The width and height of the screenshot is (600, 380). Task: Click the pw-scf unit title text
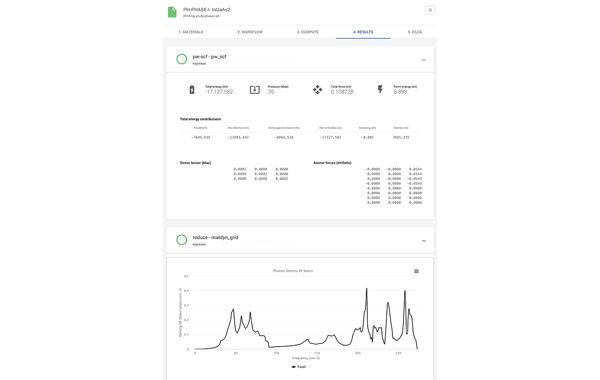coord(209,57)
